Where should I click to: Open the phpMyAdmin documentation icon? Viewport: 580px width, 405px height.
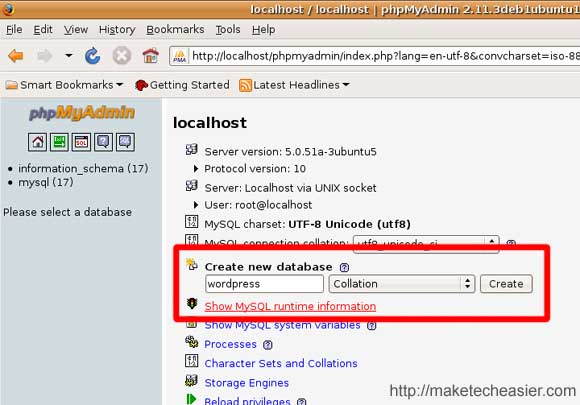point(103,142)
